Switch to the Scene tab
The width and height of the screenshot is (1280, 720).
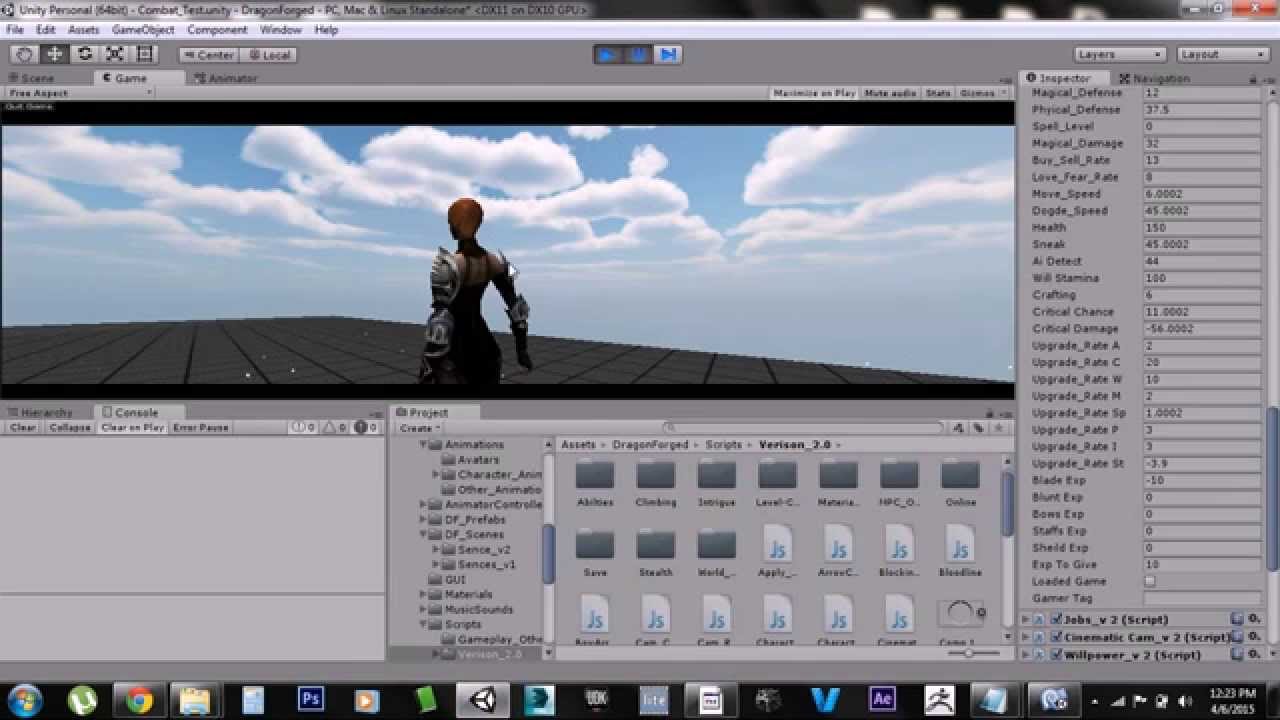31,78
